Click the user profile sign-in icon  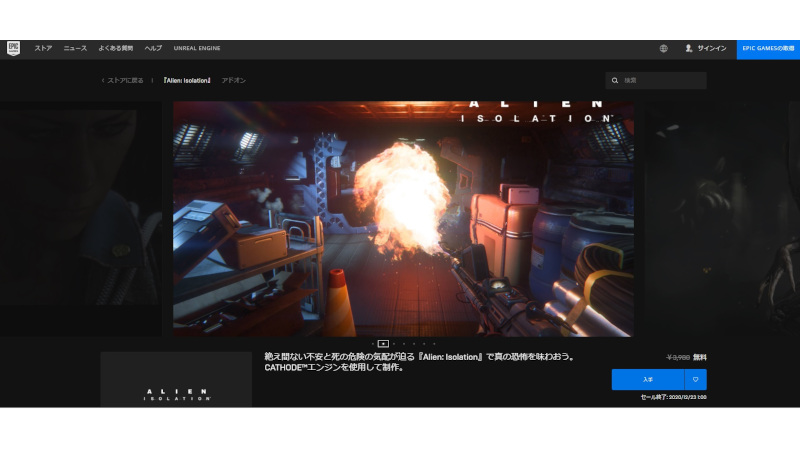click(688, 48)
